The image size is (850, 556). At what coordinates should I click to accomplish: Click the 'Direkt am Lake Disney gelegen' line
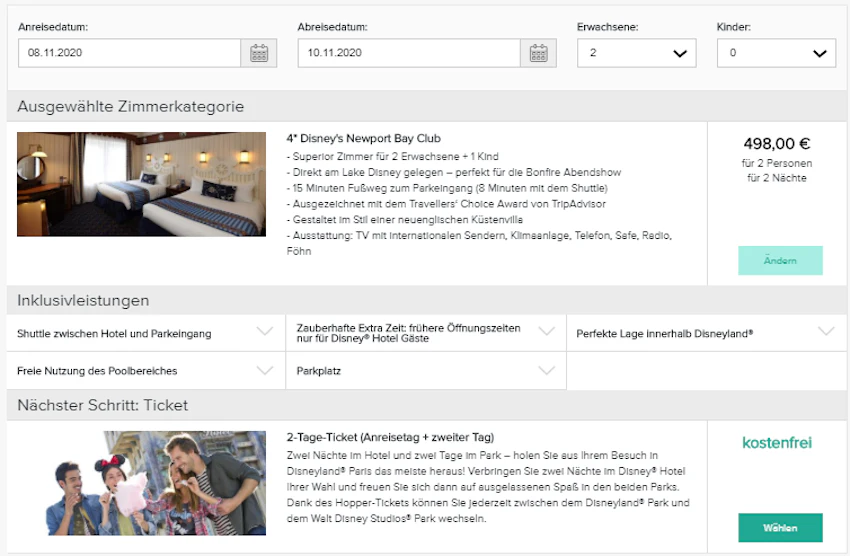pos(454,172)
